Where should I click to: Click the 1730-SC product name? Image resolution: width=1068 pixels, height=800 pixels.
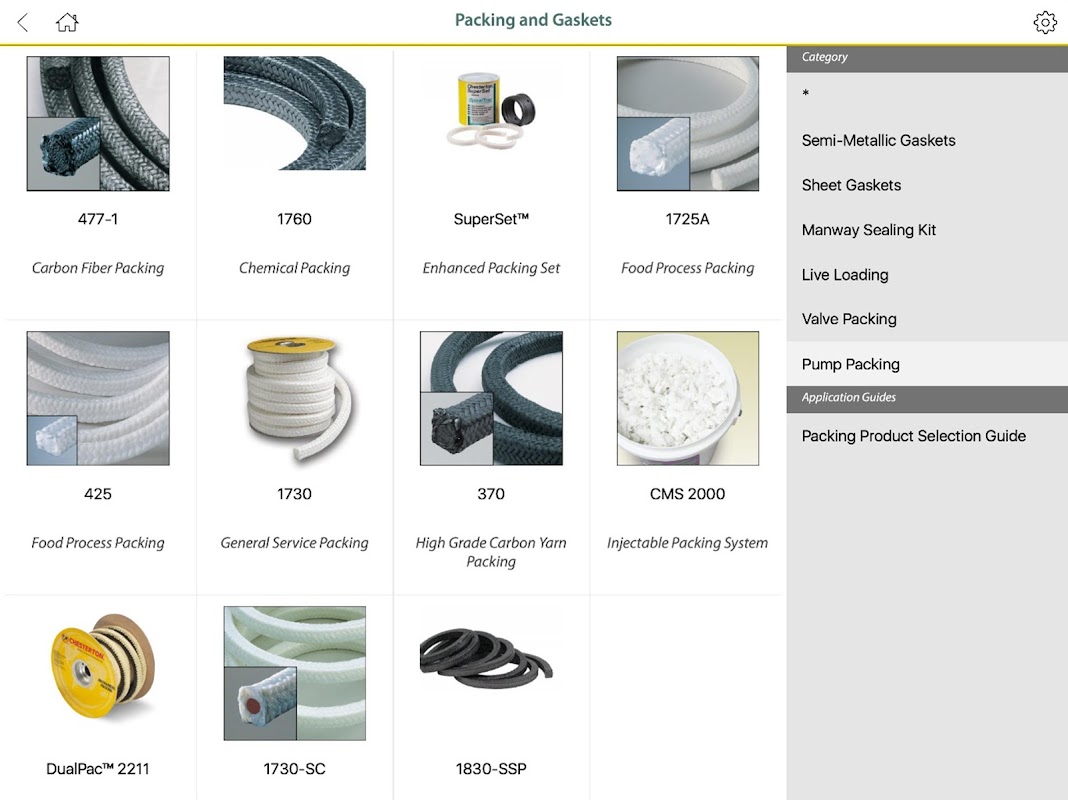pyautogui.click(x=294, y=769)
